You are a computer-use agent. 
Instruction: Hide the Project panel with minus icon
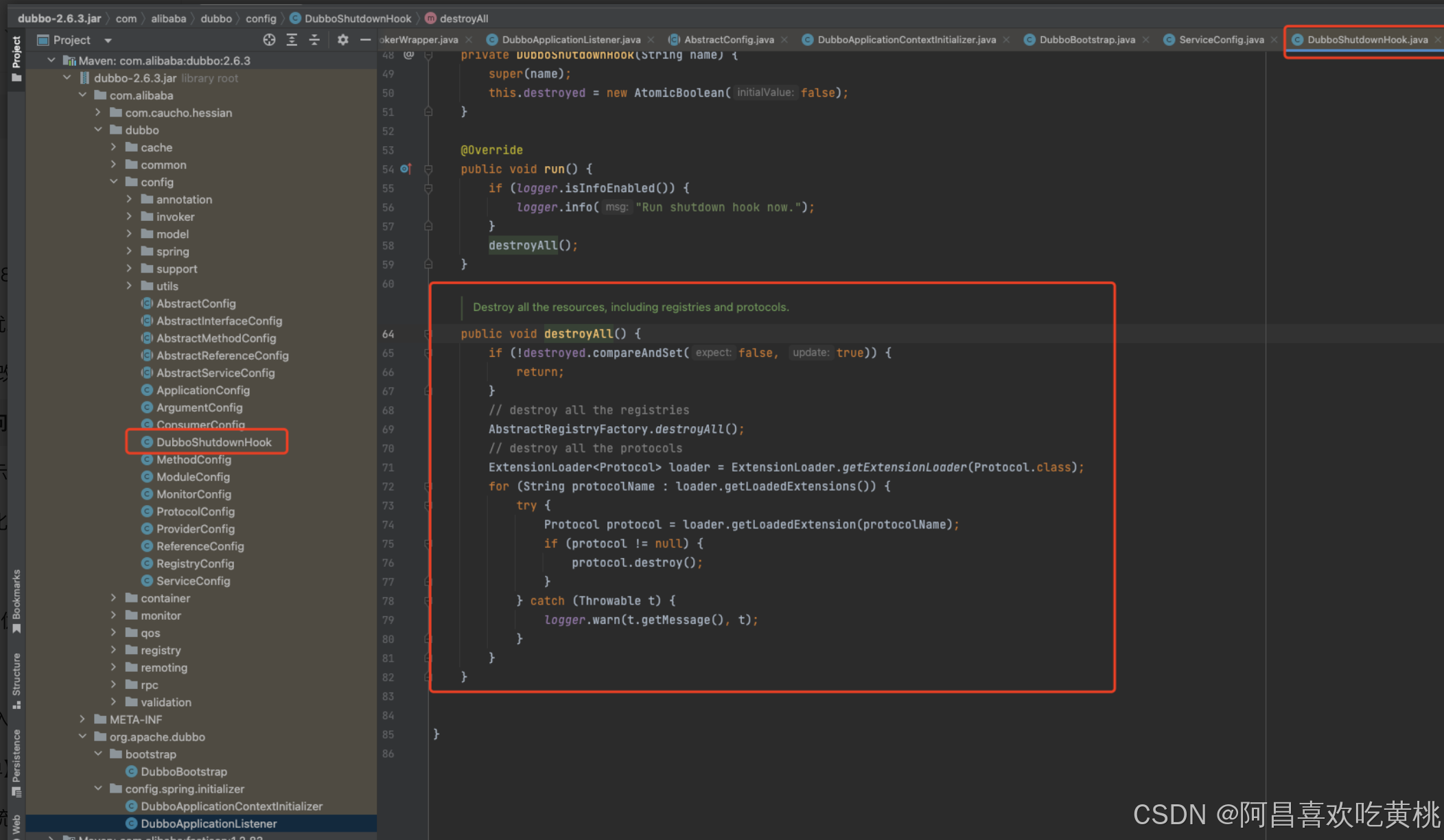365,40
